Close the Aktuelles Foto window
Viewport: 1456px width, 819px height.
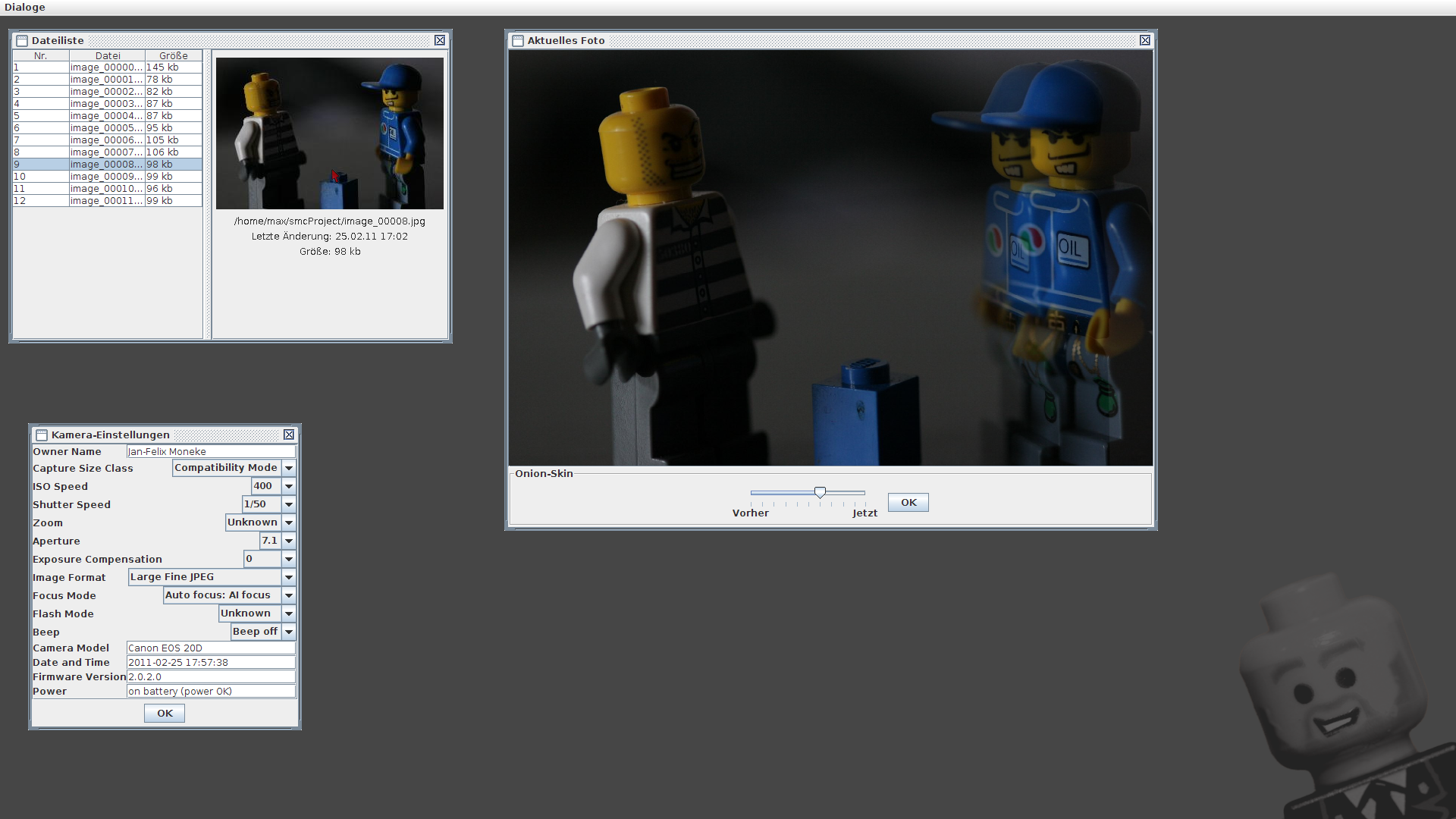click(1145, 40)
